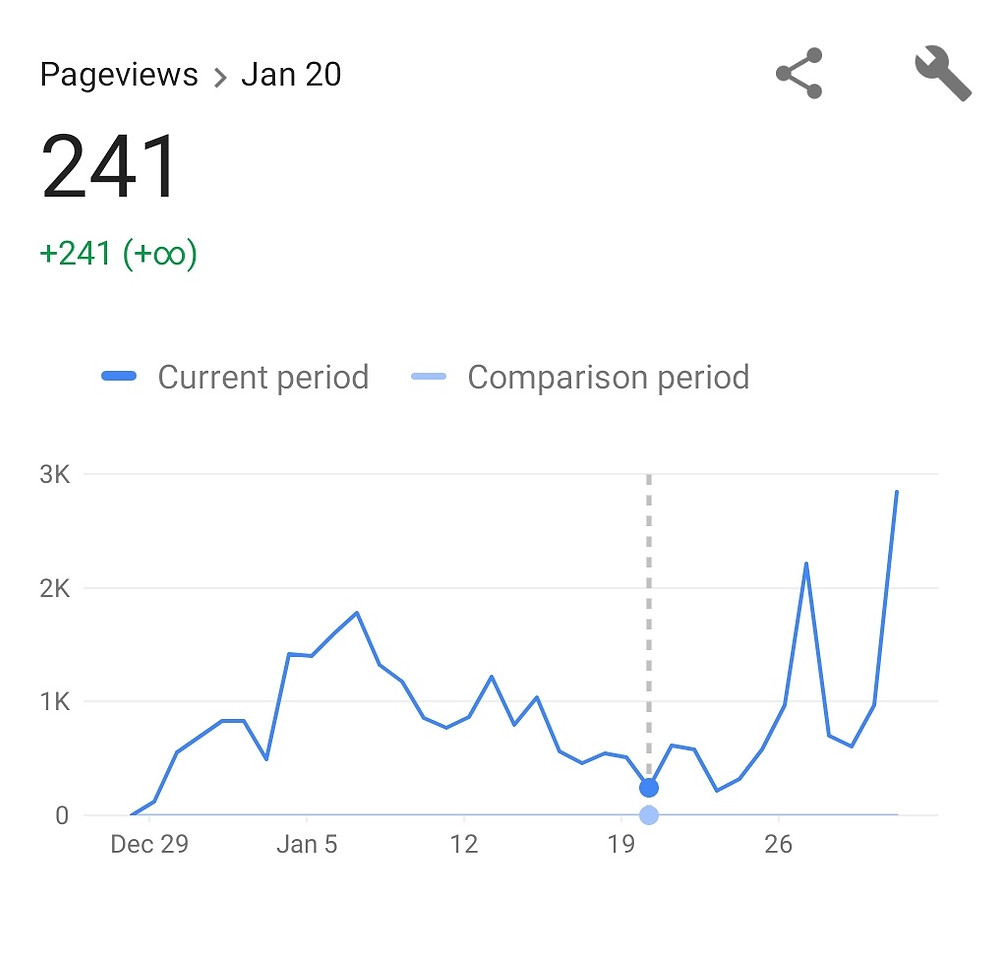Select the Jan 20 breadcrumb label
The width and height of the screenshot is (1000, 955).
pos(291,73)
